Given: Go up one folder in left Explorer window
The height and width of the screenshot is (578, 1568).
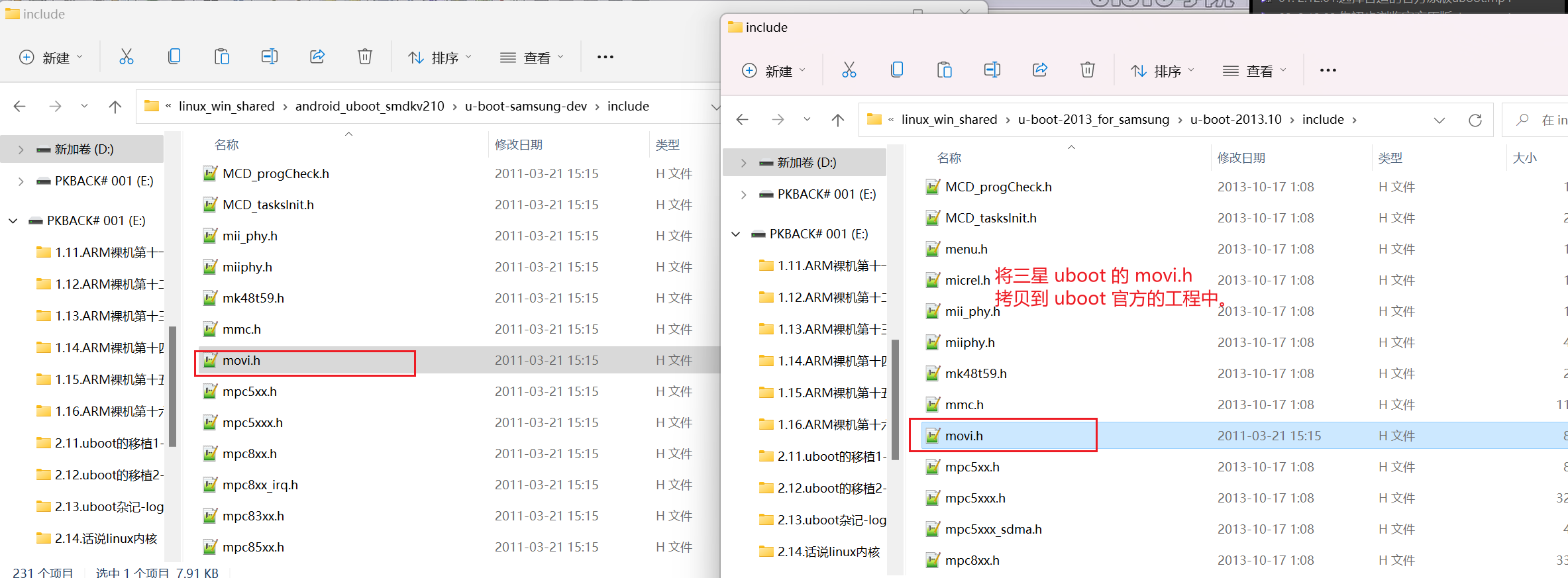Looking at the screenshot, I should (x=115, y=106).
